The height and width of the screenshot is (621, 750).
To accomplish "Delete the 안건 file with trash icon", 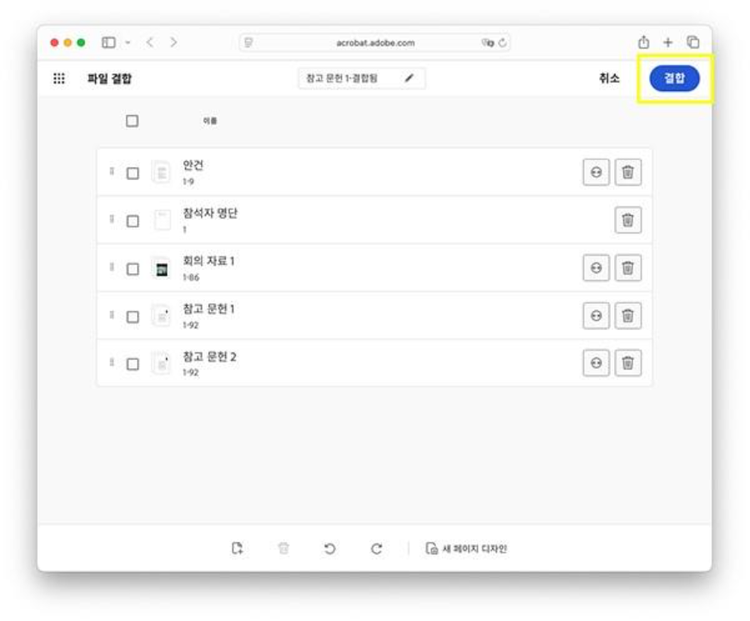I will pyautogui.click(x=628, y=172).
